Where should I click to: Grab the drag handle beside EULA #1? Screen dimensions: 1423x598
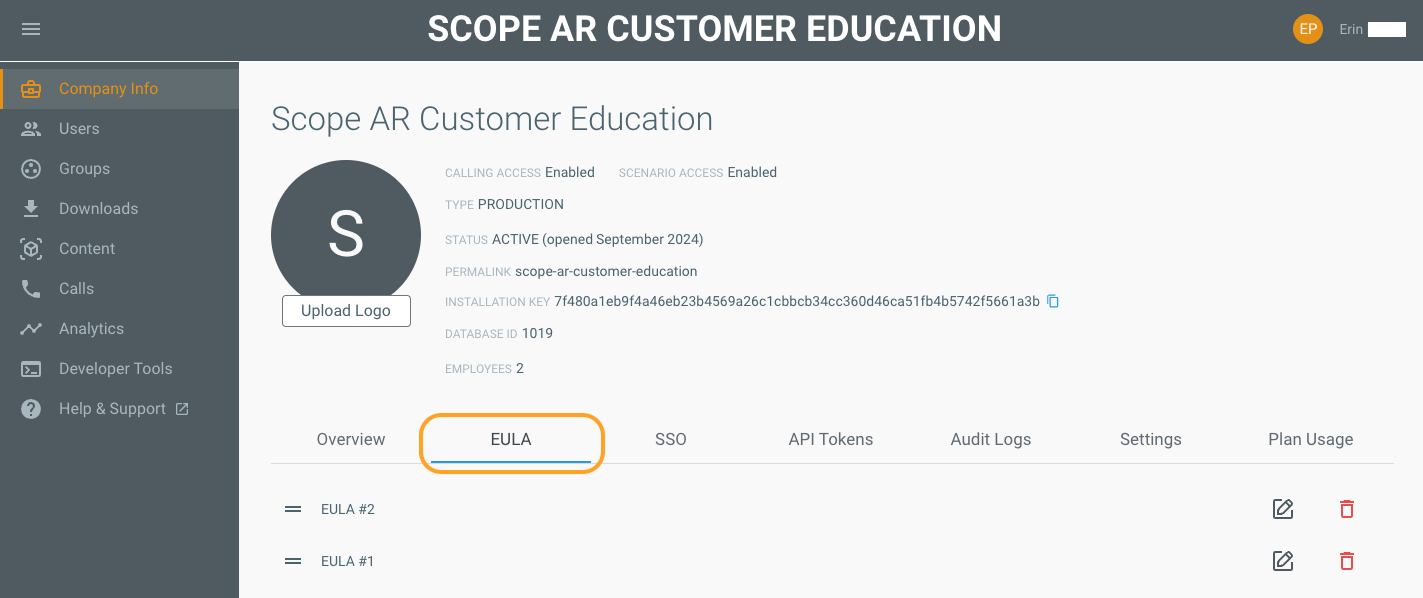pos(292,561)
